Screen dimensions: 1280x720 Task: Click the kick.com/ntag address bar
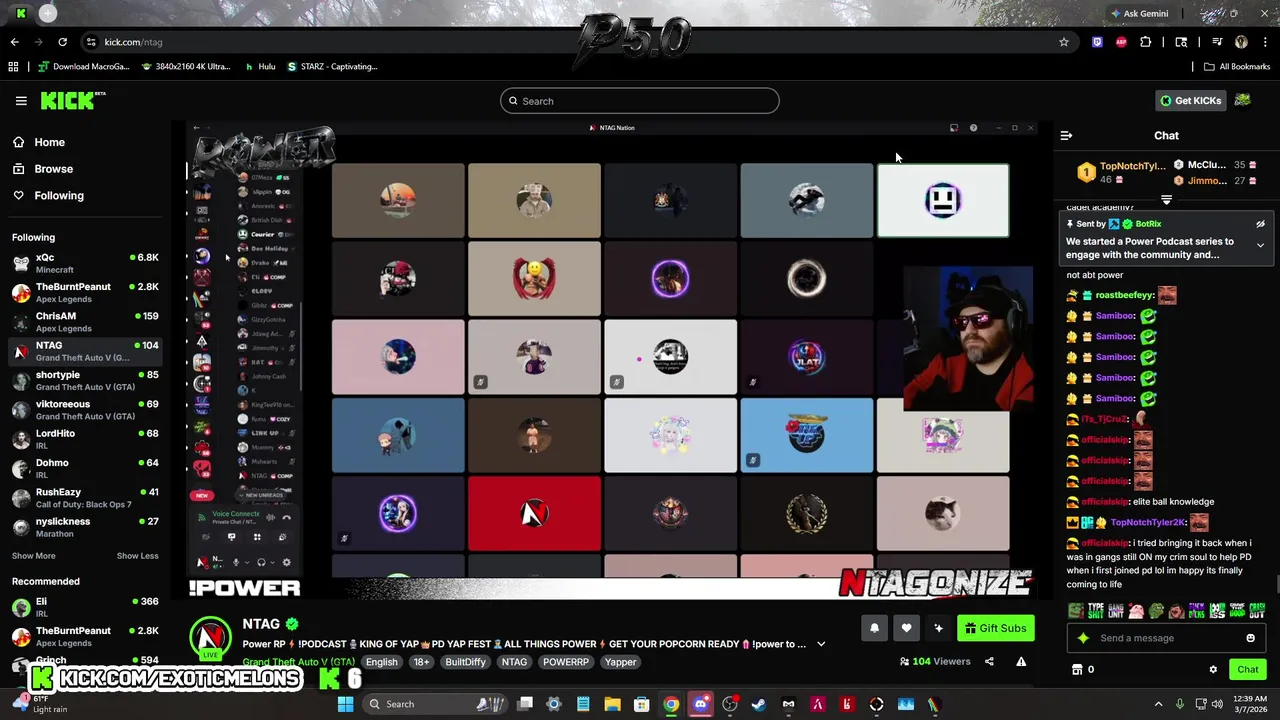click(x=570, y=42)
